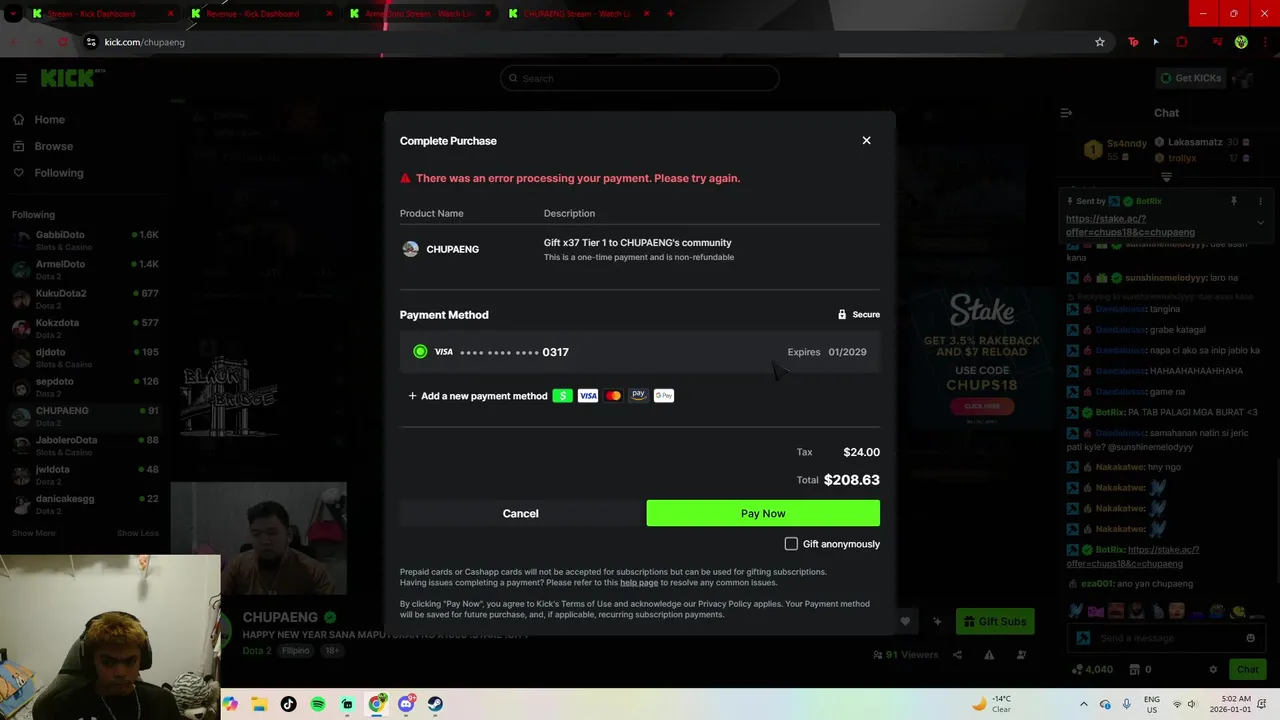
Task: Collapse the chat panel arrow icon
Action: pos(1066,113)
